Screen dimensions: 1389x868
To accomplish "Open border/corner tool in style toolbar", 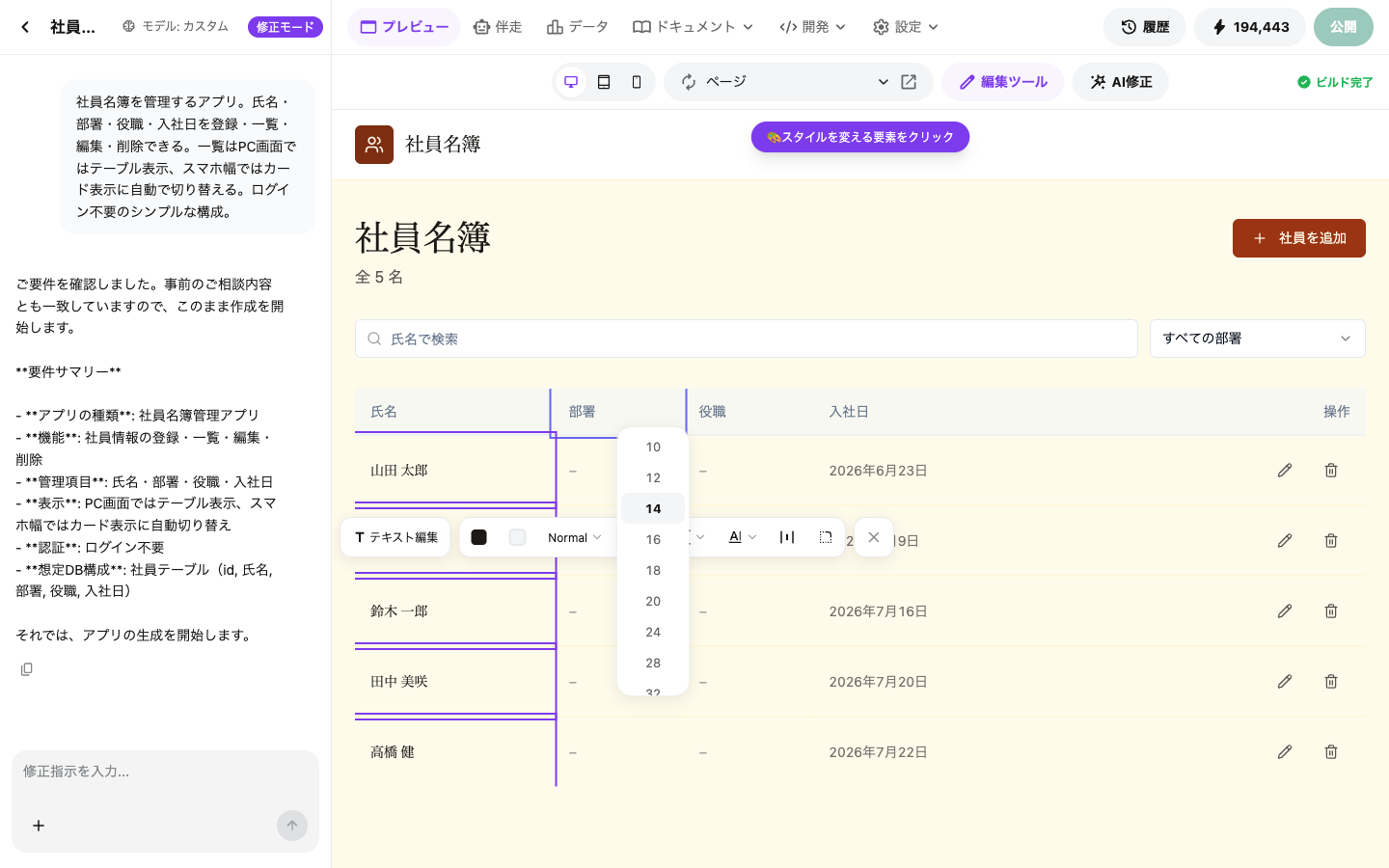I will [x=826, y=537].
